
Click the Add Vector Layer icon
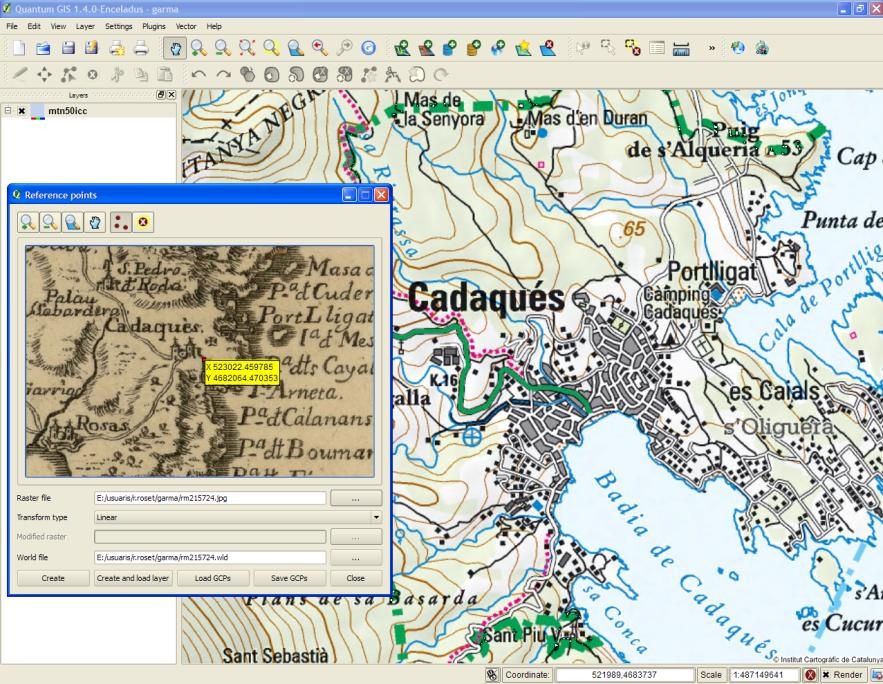[402, 48]
